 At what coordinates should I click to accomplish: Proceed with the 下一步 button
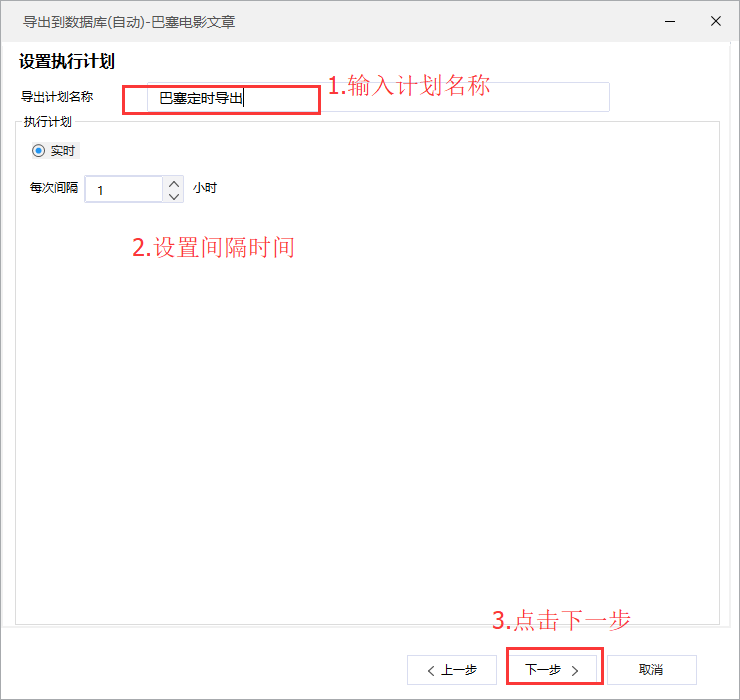click(554, 670)
